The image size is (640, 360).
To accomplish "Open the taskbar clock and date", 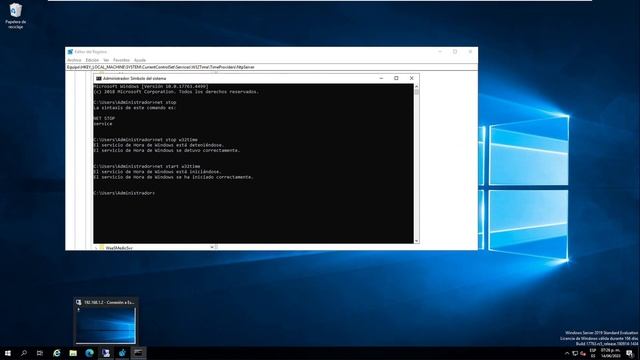I will point(611,353).
